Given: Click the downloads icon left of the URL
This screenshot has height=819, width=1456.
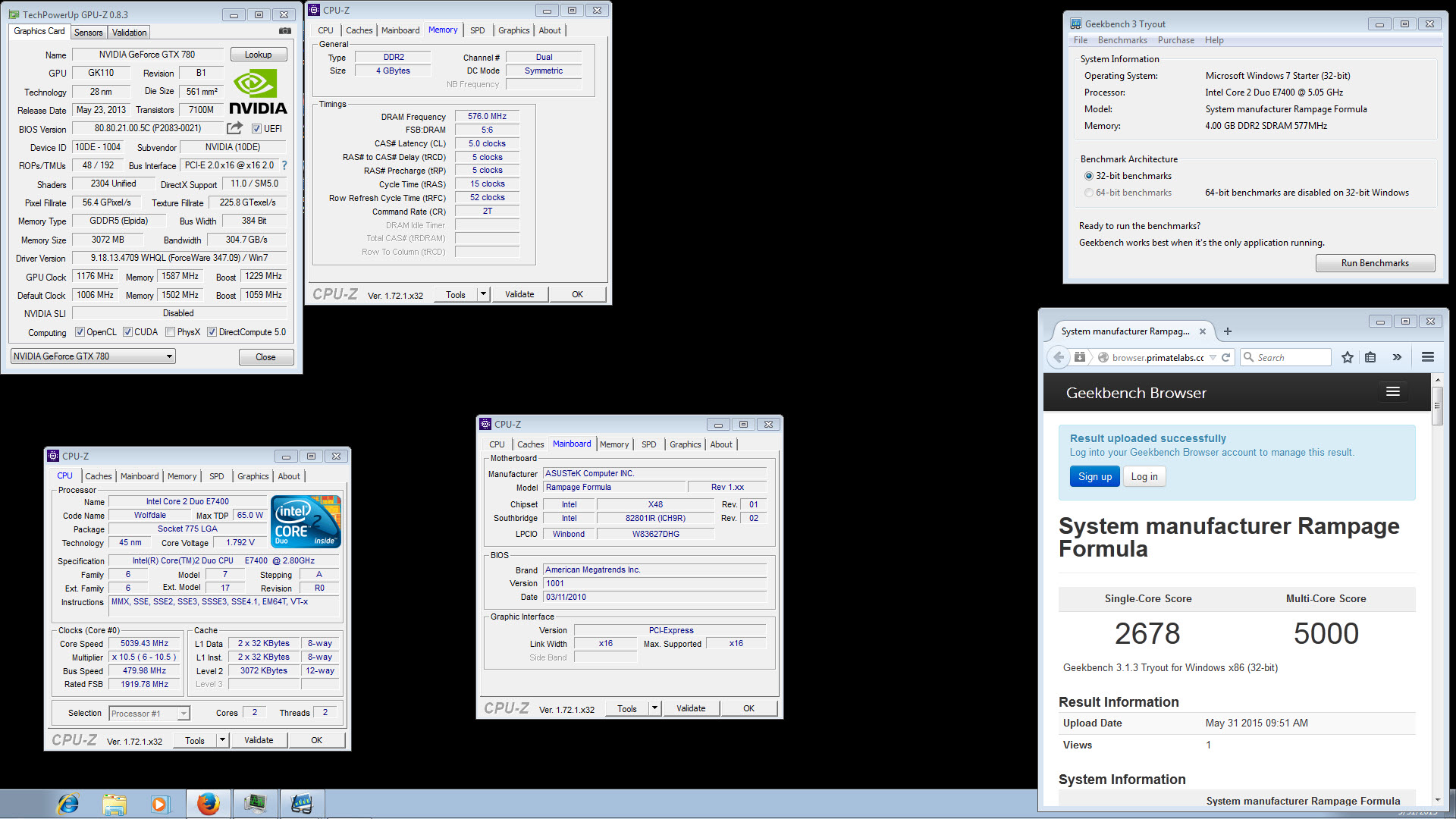Looking at the screenshot, I should tap(1080, 357).
